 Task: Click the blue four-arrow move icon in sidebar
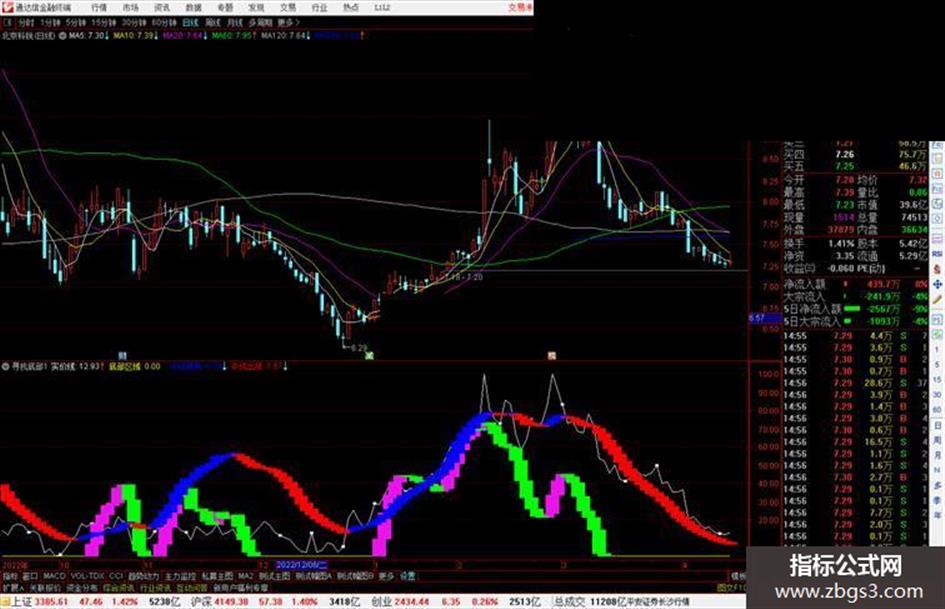click(937, 284)
